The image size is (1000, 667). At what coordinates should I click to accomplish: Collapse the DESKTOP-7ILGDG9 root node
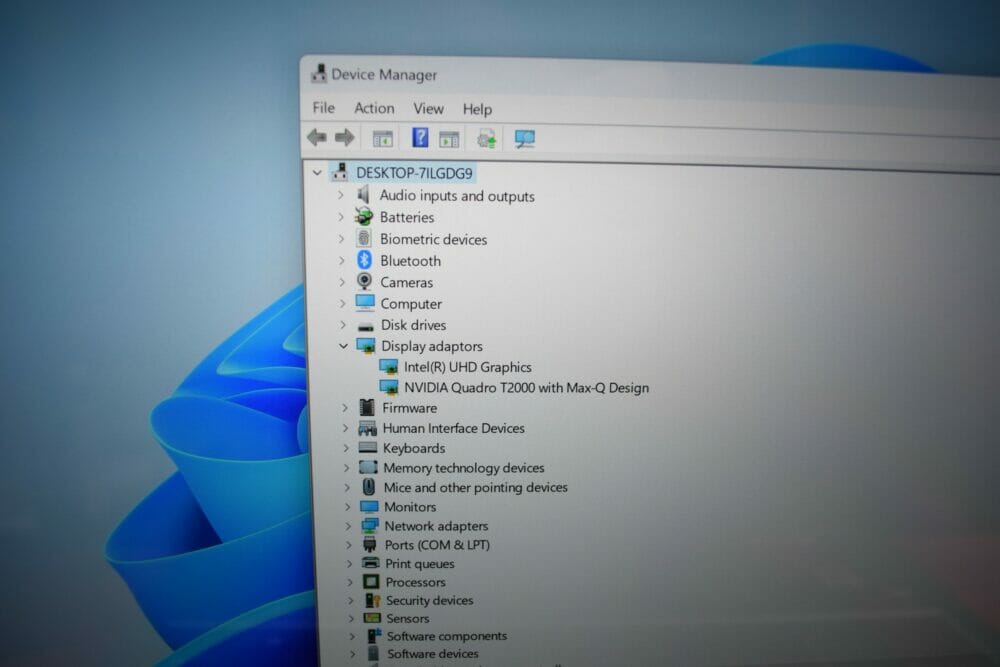coord(317,173)
